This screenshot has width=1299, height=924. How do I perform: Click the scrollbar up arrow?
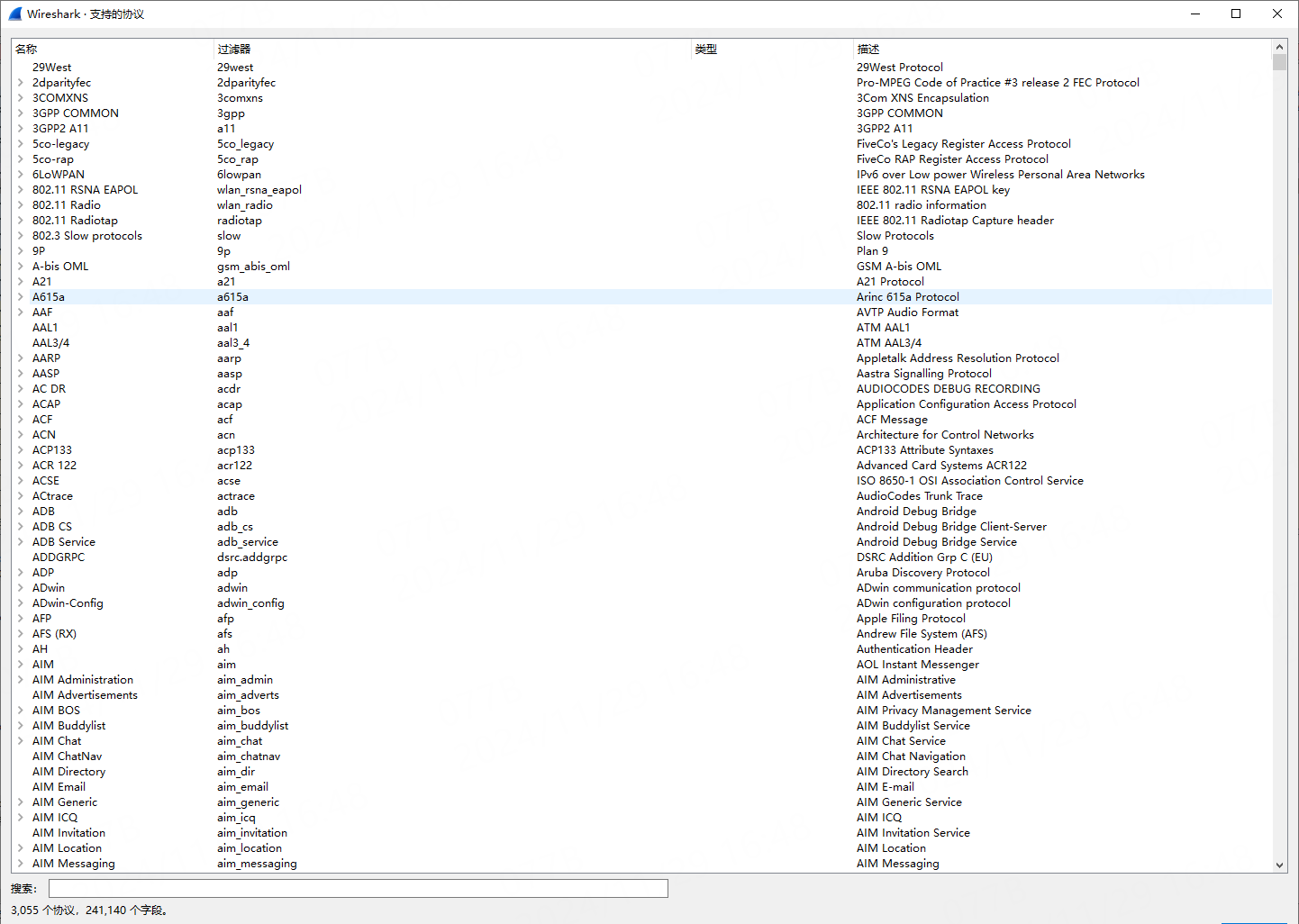(1279, 47)
